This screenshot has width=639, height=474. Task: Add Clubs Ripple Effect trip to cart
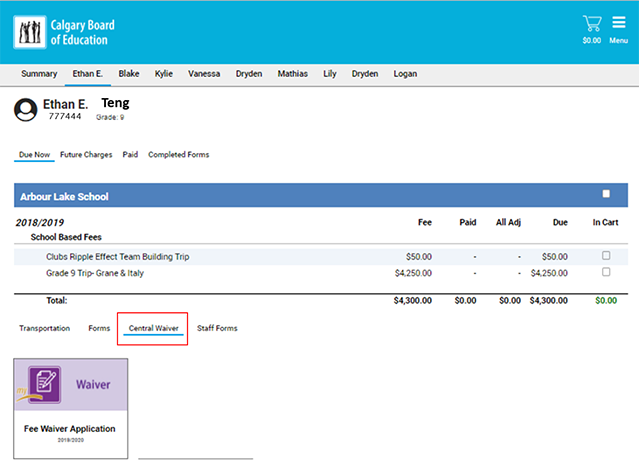coord(605,256)
